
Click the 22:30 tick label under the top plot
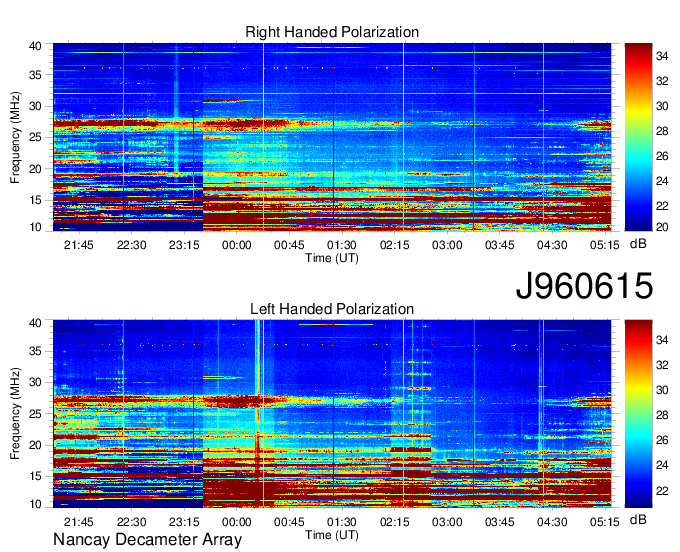(x=131, y=245)
